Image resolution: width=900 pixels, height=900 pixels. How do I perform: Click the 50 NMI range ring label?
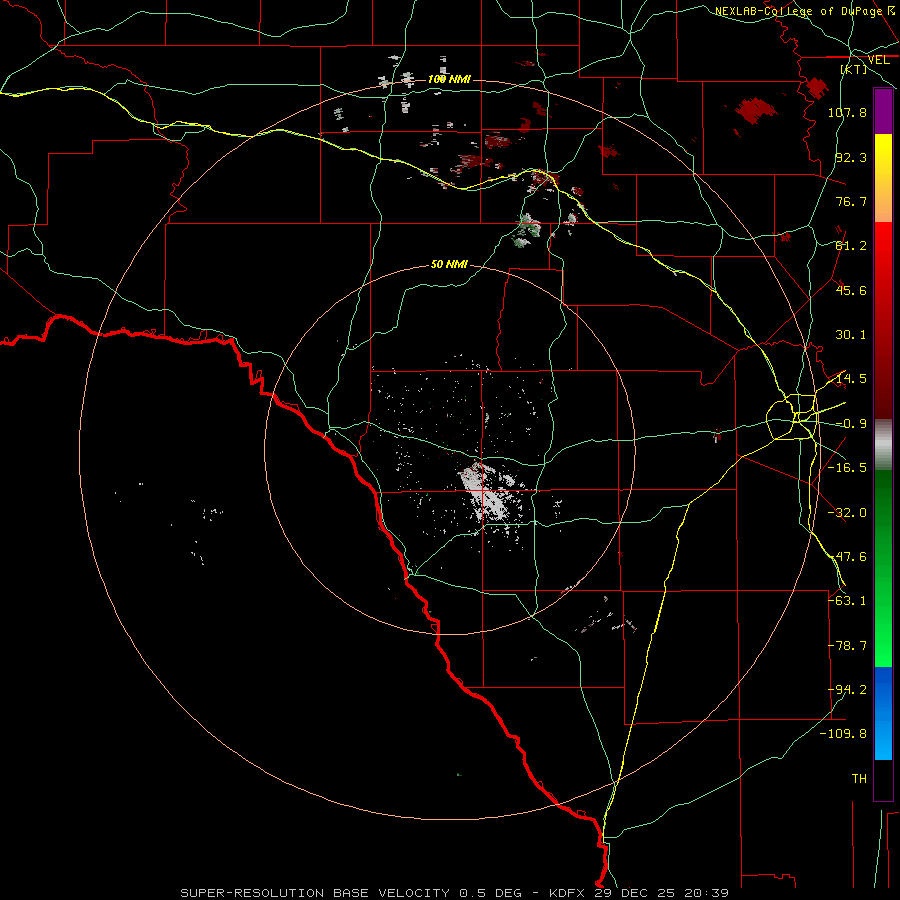[x=449, y=264]
